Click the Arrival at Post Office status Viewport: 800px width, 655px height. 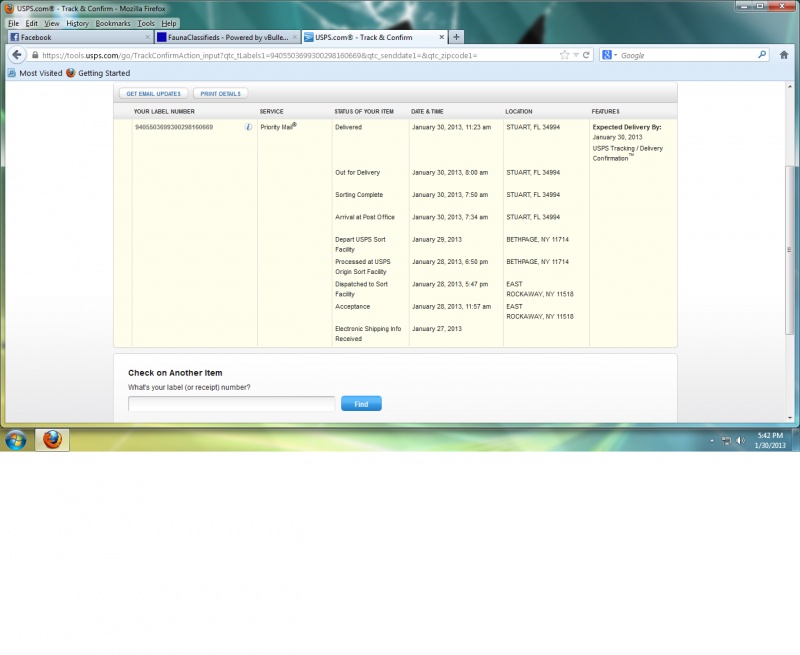tap(365, 217)
